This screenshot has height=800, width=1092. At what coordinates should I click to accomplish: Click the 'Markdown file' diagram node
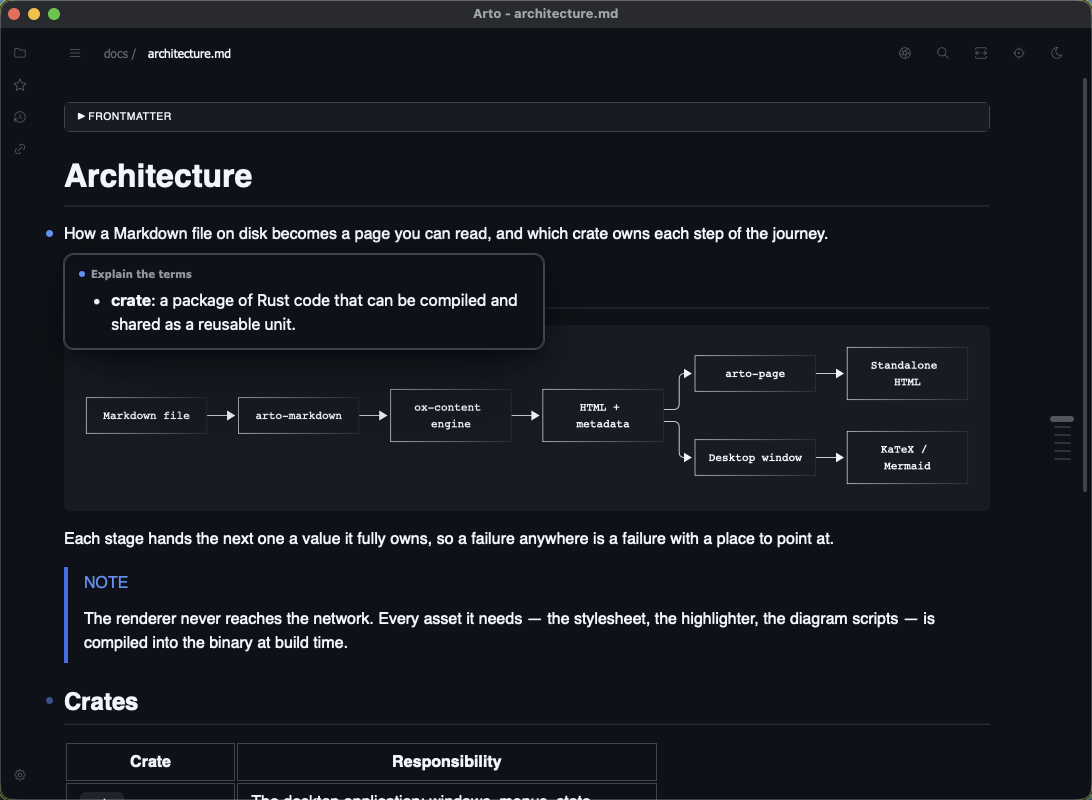point(146,416)
